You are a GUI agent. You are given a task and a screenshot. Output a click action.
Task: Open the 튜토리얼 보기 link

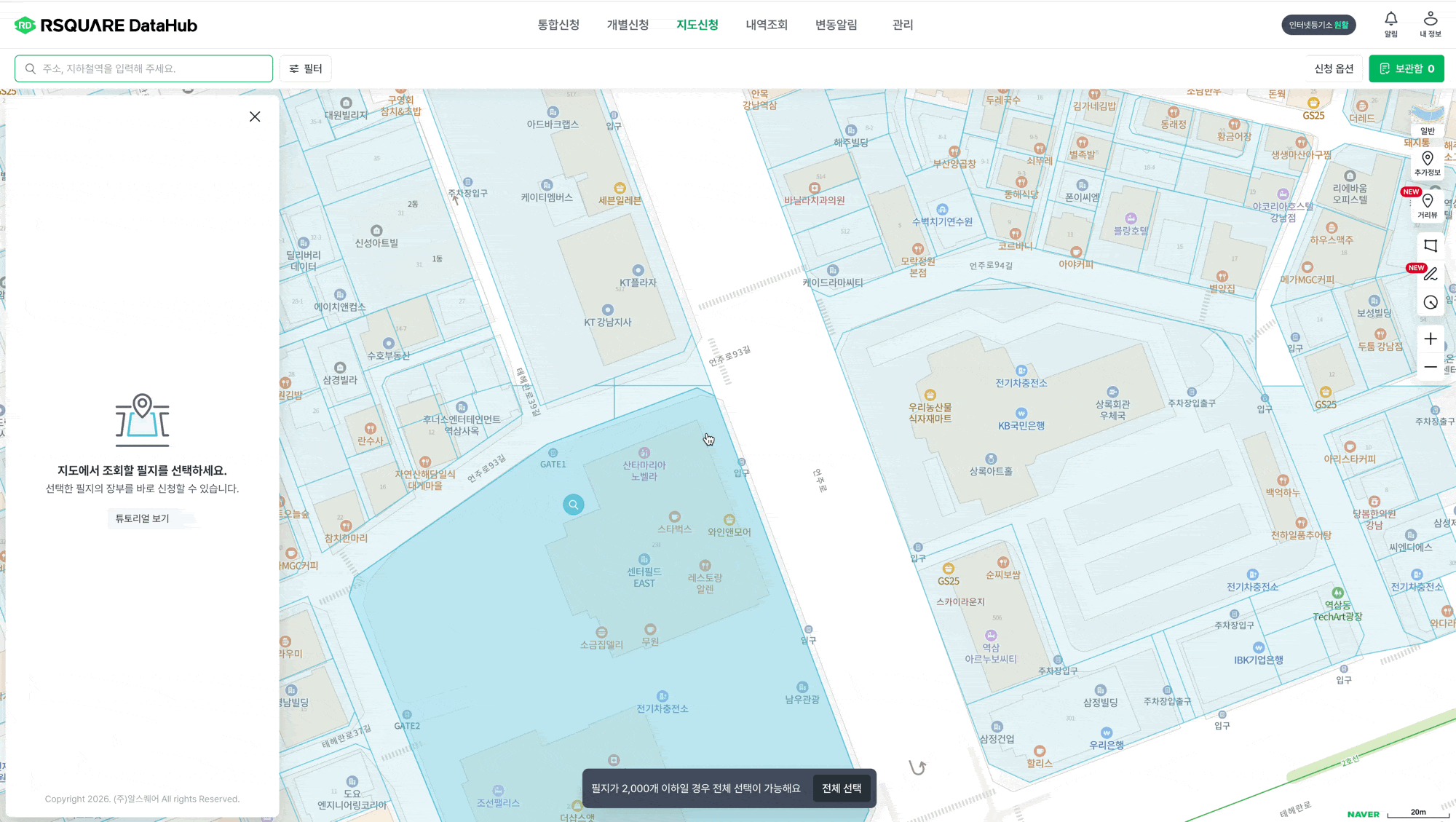click(142, 518)
